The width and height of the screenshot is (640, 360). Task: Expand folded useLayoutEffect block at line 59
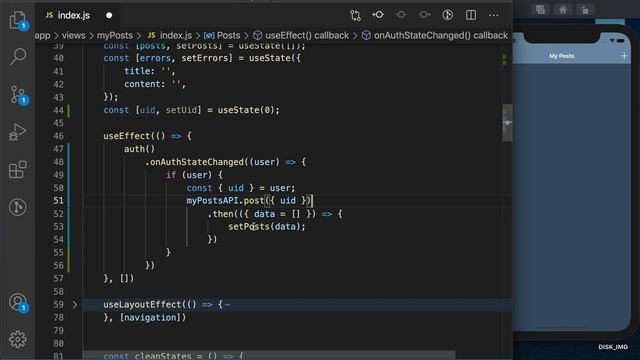(75, 304)
